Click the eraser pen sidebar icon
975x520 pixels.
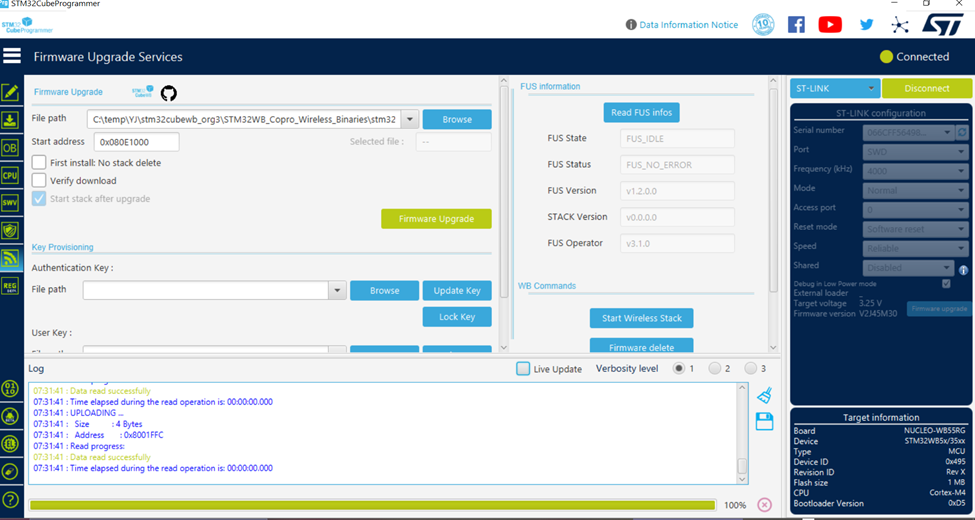[10, 471]
